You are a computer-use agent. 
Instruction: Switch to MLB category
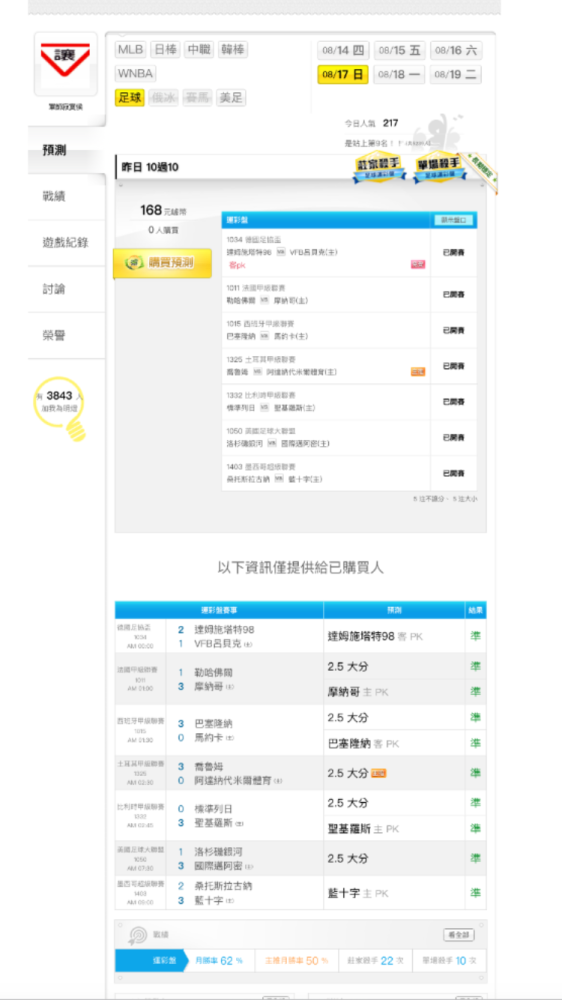coord(131,50)
